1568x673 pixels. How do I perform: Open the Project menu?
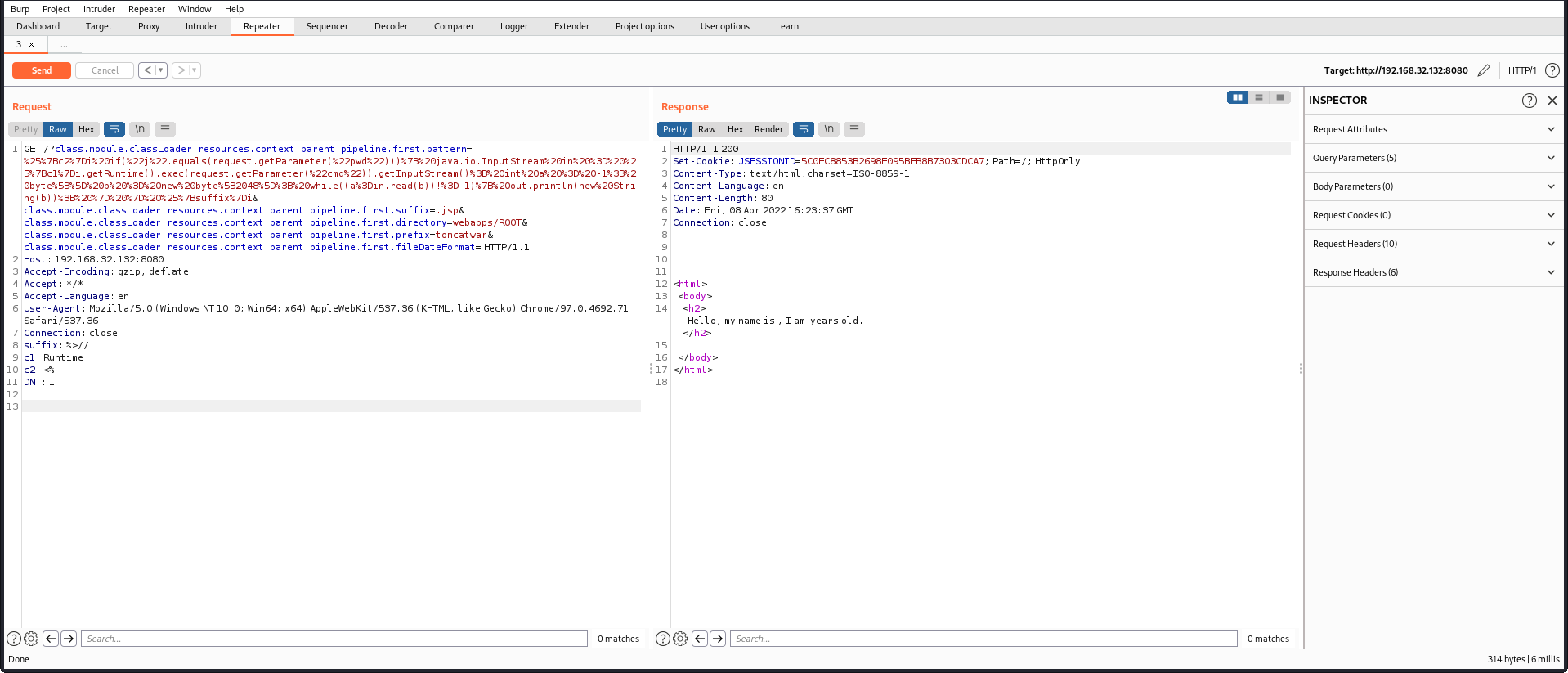tap(56, 9)
